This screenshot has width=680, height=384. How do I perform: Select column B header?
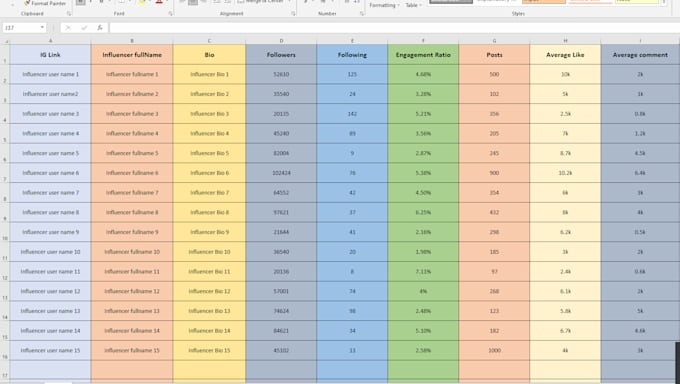click(x=132, y=41)
